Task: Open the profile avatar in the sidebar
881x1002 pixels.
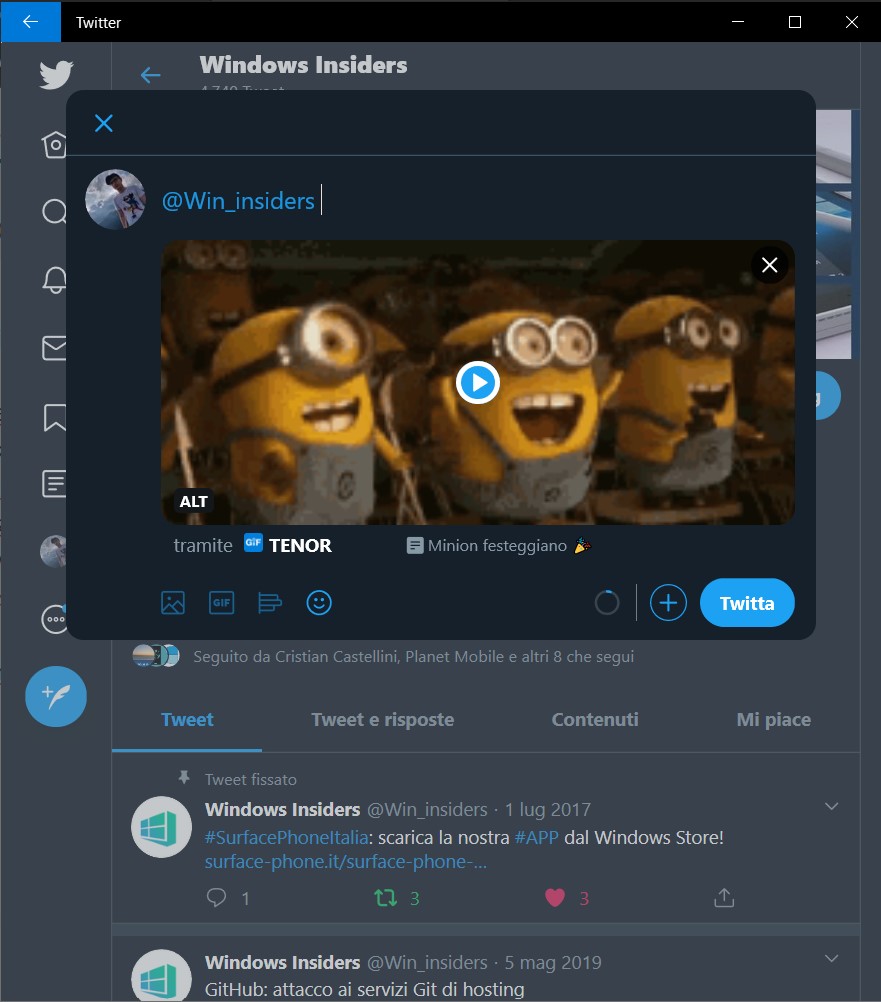Action: 54,551
